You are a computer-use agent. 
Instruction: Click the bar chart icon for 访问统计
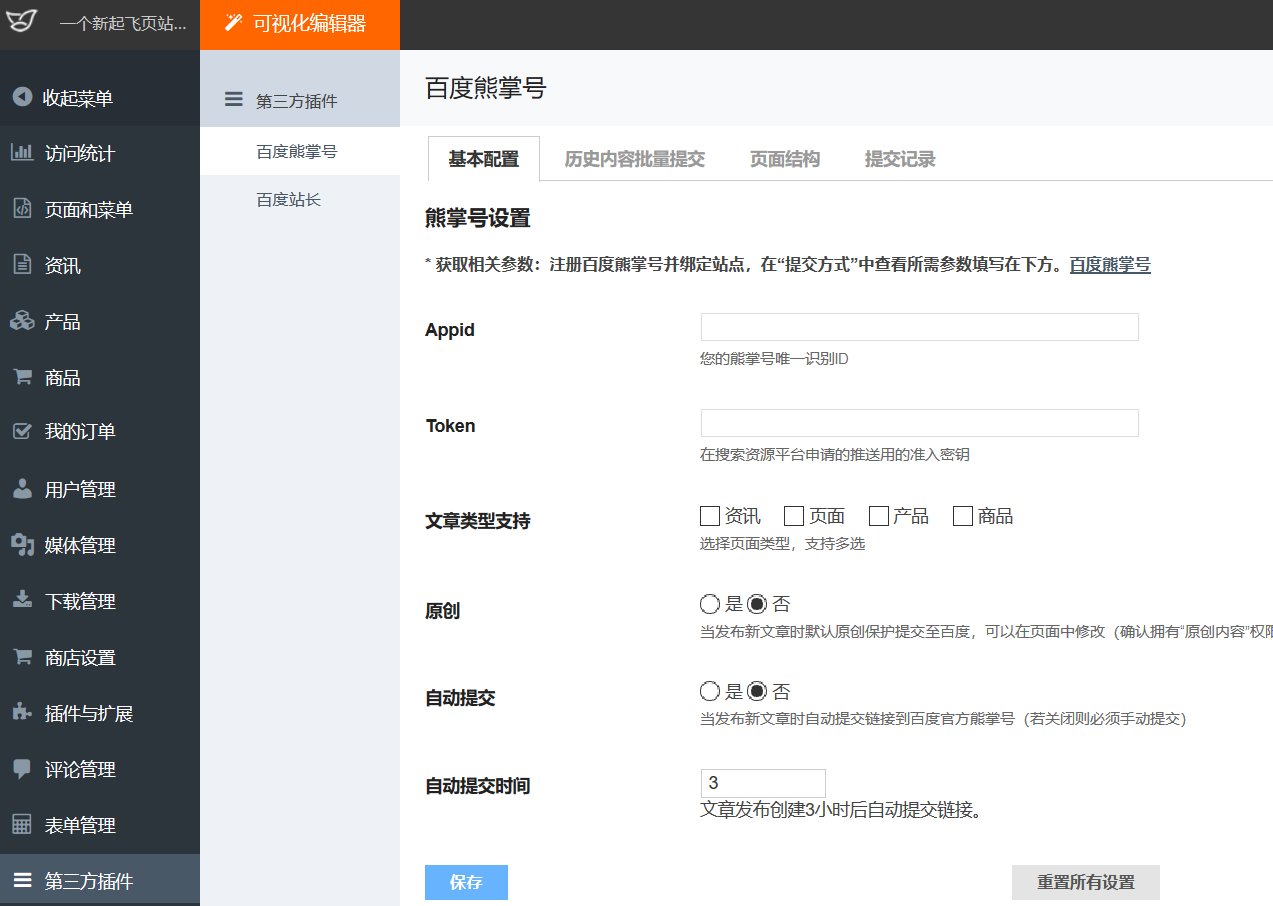click(x=21, y=153)
